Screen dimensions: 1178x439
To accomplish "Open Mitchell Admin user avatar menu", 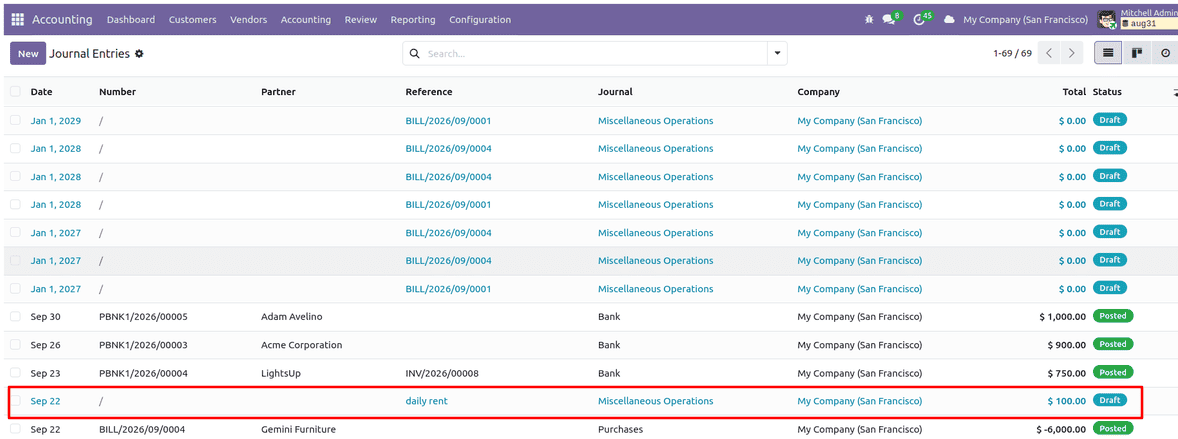I will [1107, 20].
